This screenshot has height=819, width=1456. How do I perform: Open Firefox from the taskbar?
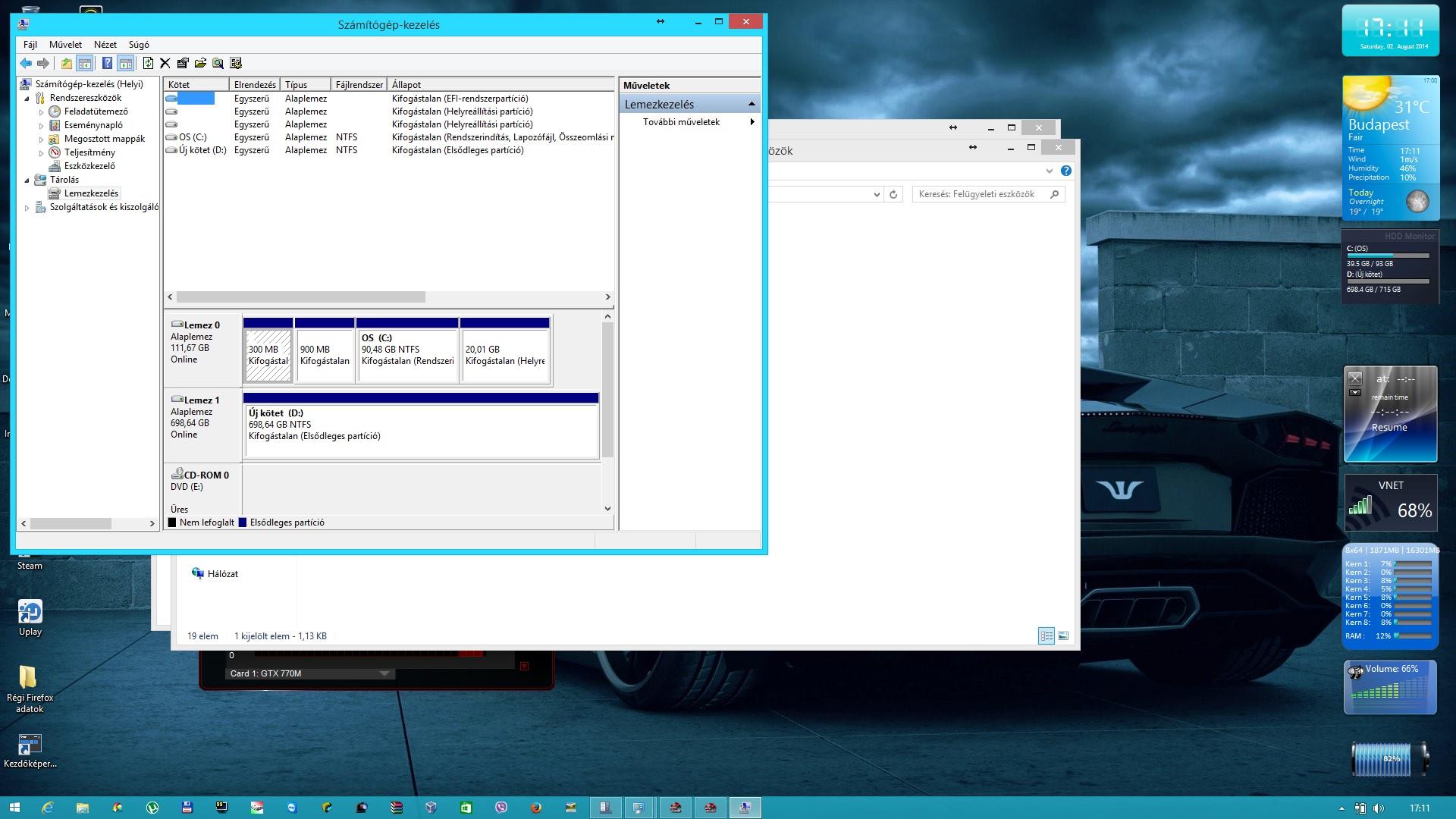(x=536, y=808)
